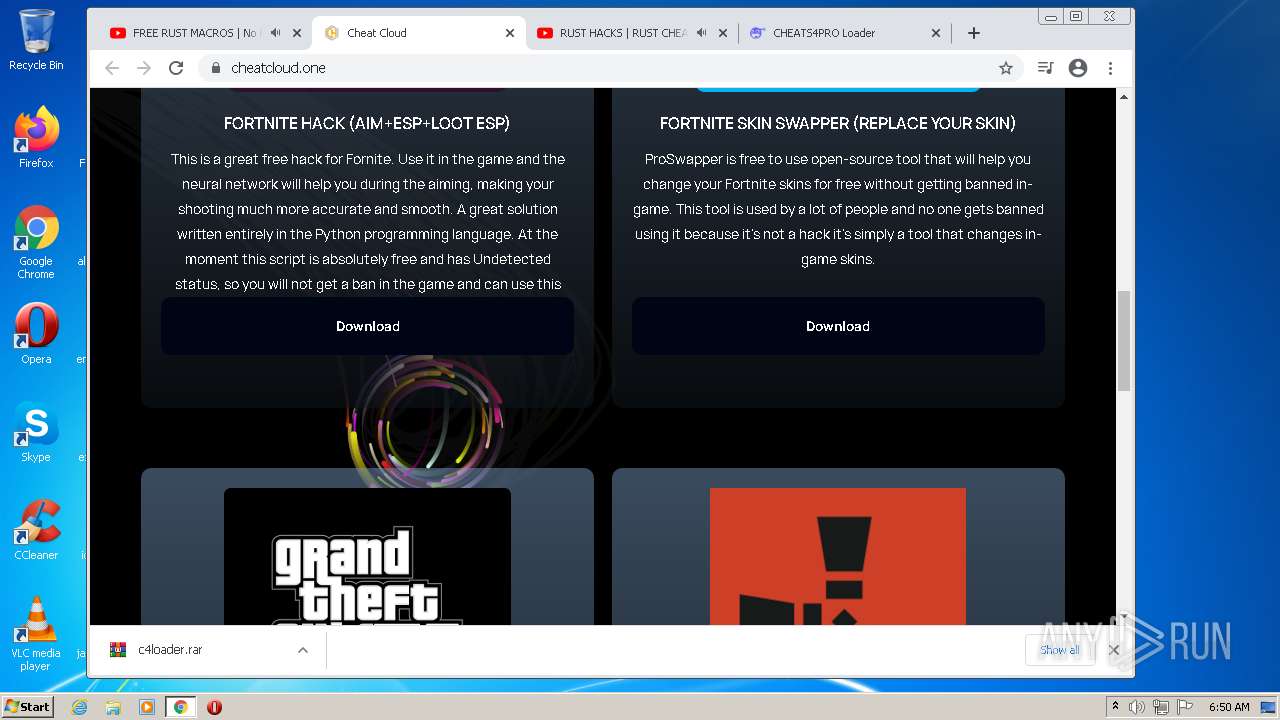This screenshot has width=1280, height=720.
Task: Open Chrome three-dot menu
Action: (x=1110, y=68)
